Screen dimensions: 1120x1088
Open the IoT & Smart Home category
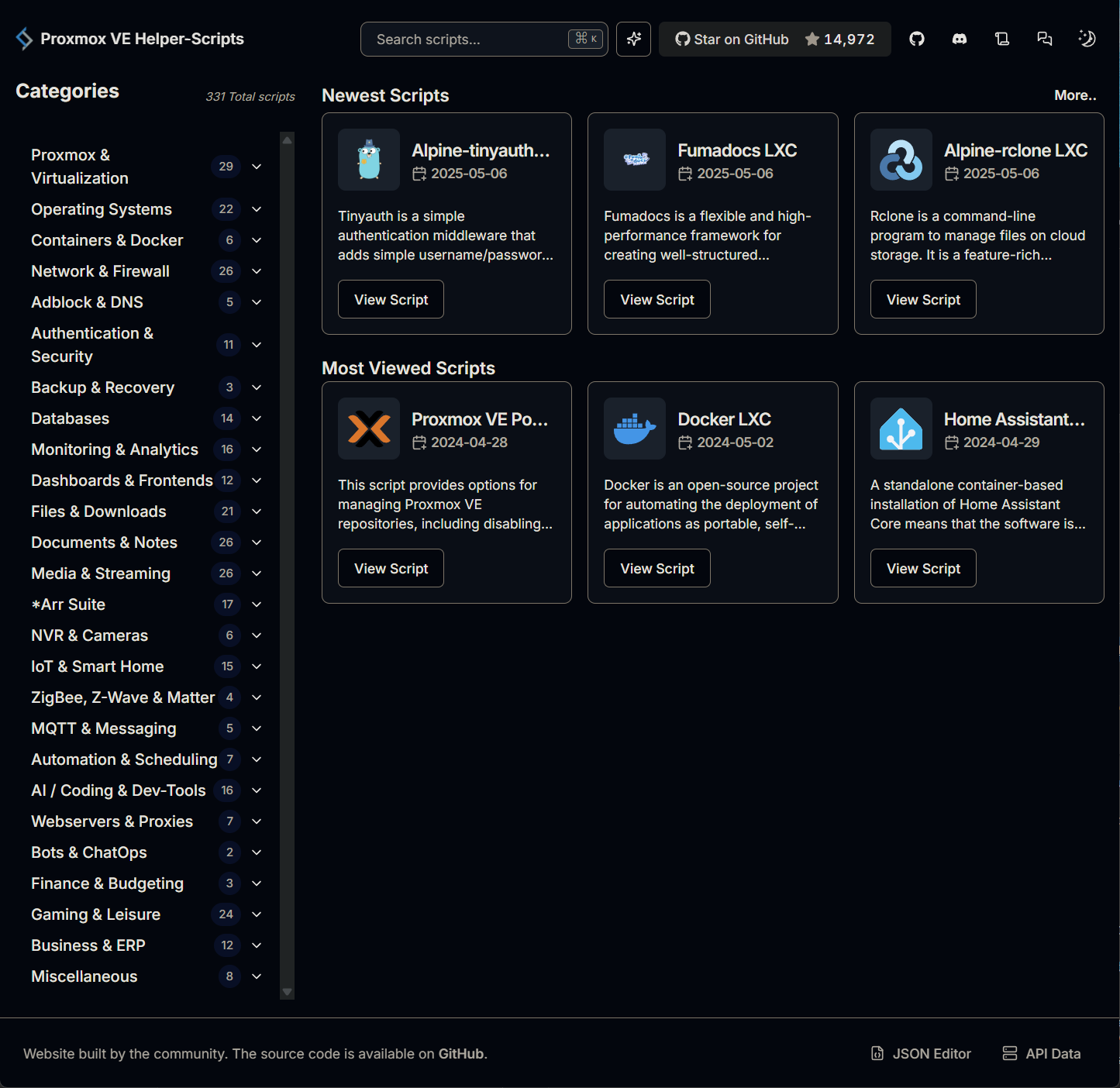point(98,666)
